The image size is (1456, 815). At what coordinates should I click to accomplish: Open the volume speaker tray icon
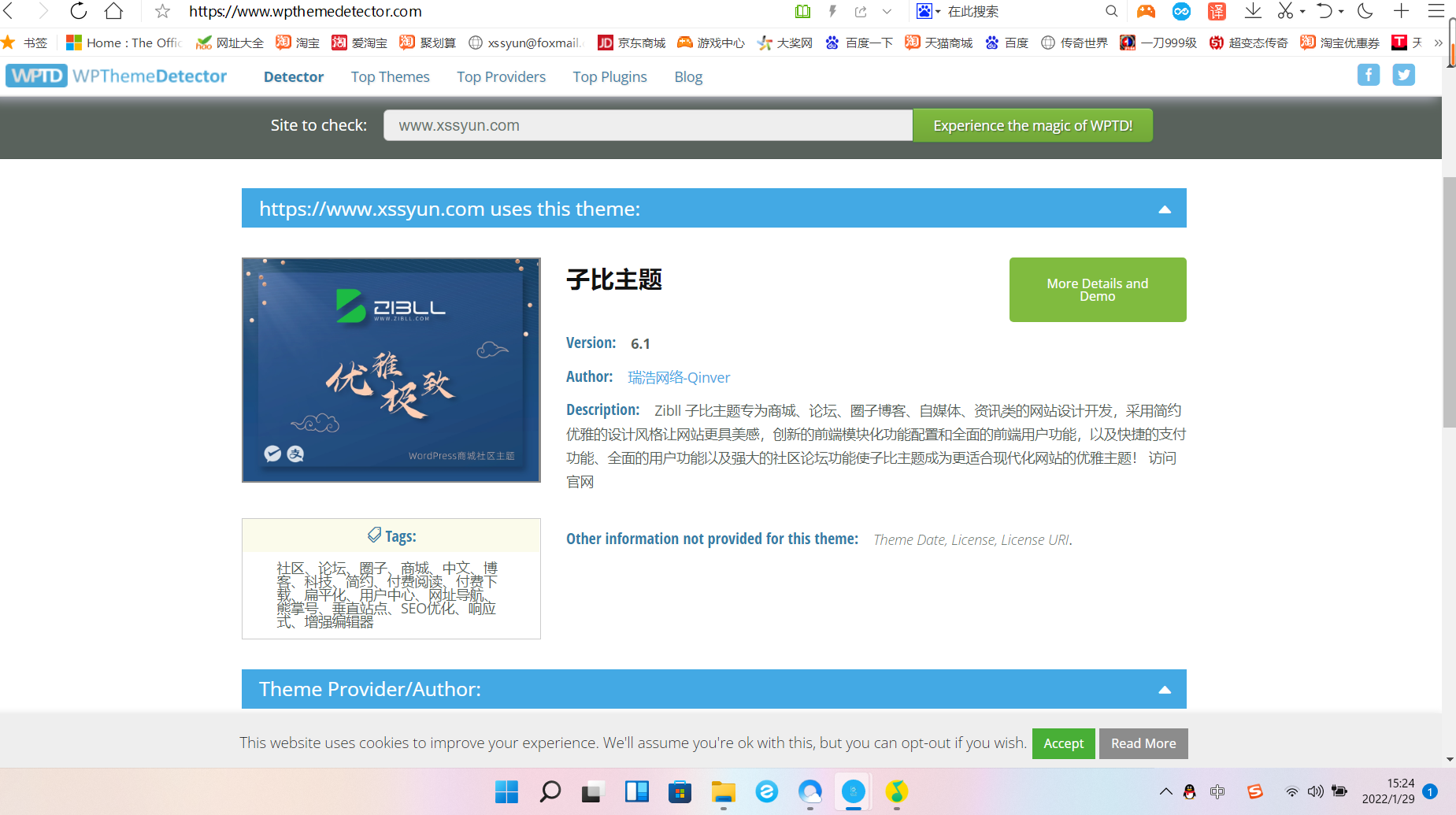coord(1315,791)
